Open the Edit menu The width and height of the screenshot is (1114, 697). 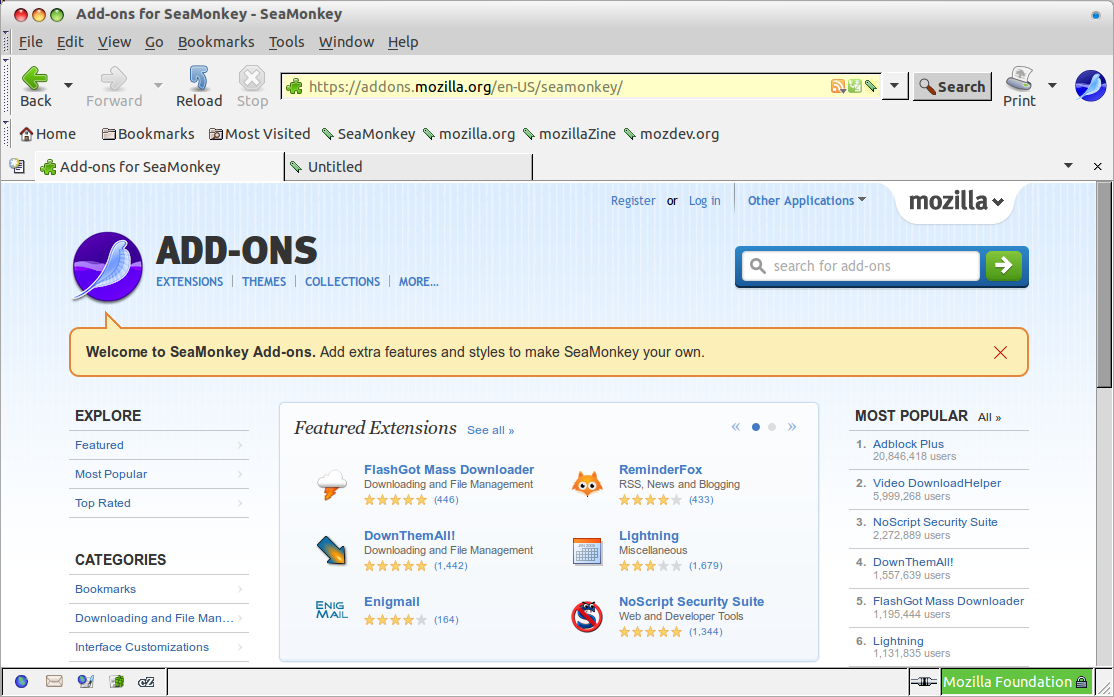point(70,42)
